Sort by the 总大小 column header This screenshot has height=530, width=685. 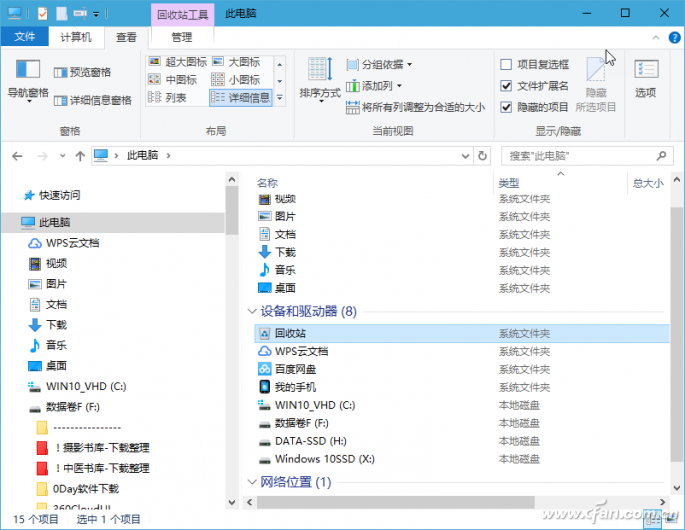tap(648, 183)
